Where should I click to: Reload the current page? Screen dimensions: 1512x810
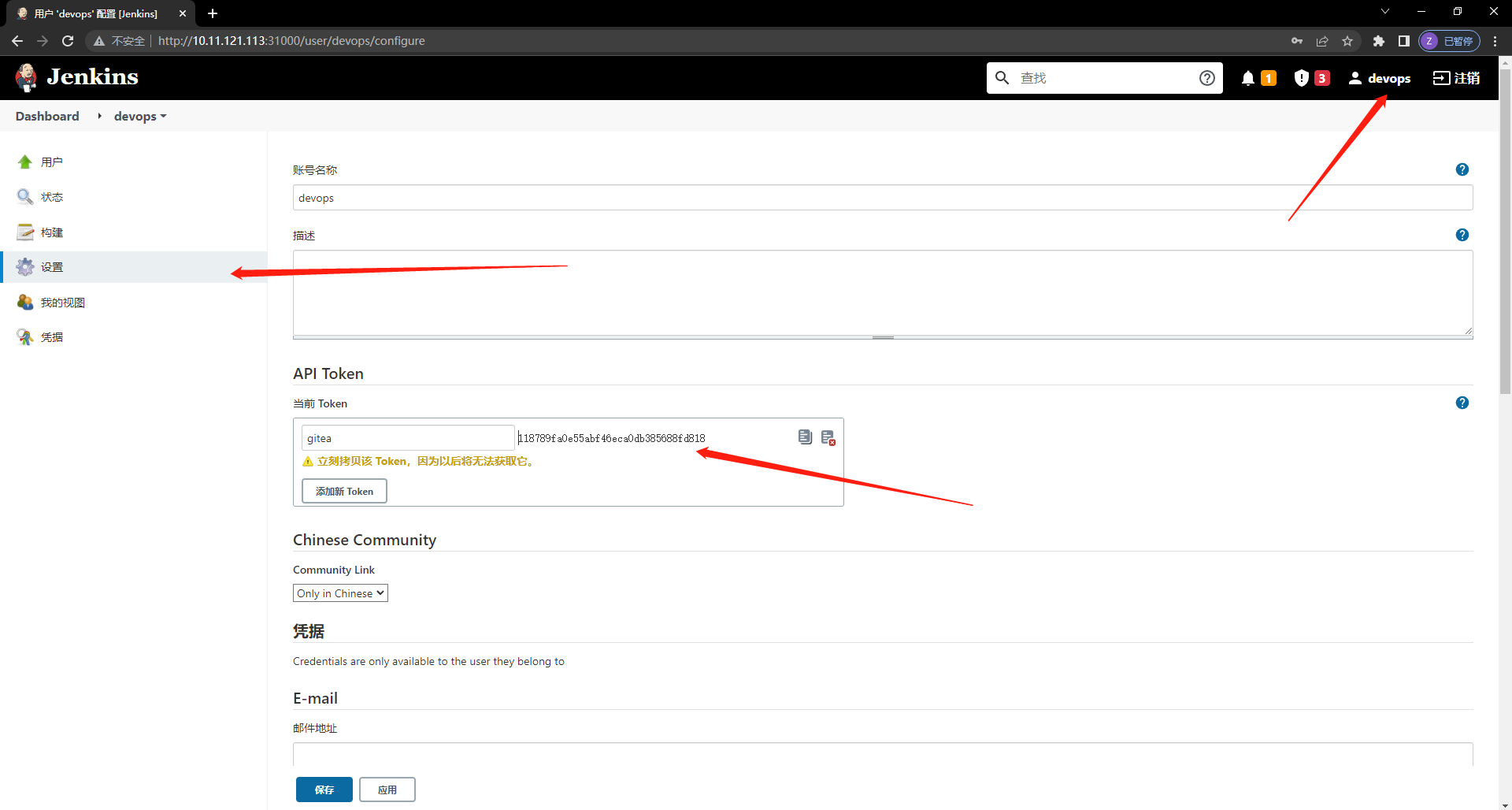coord(68,41)
